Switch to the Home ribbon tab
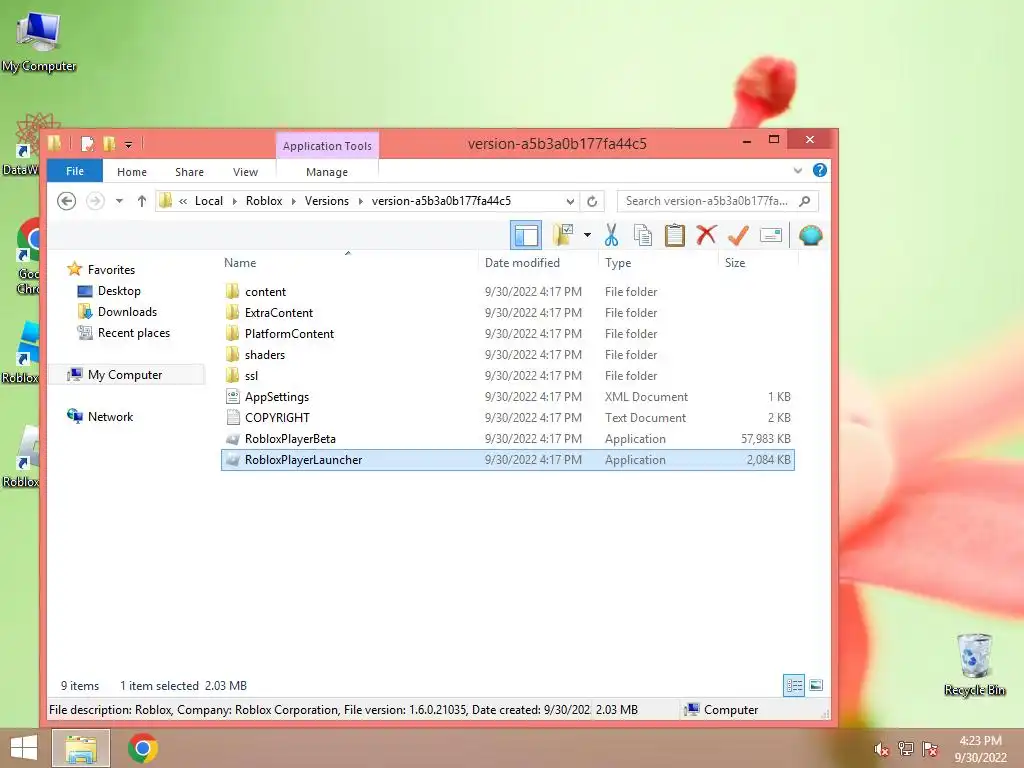 (132, 172)
